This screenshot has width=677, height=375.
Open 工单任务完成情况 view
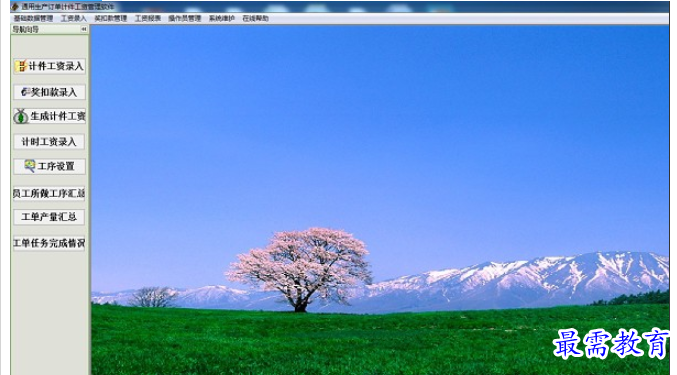point(49,243)
